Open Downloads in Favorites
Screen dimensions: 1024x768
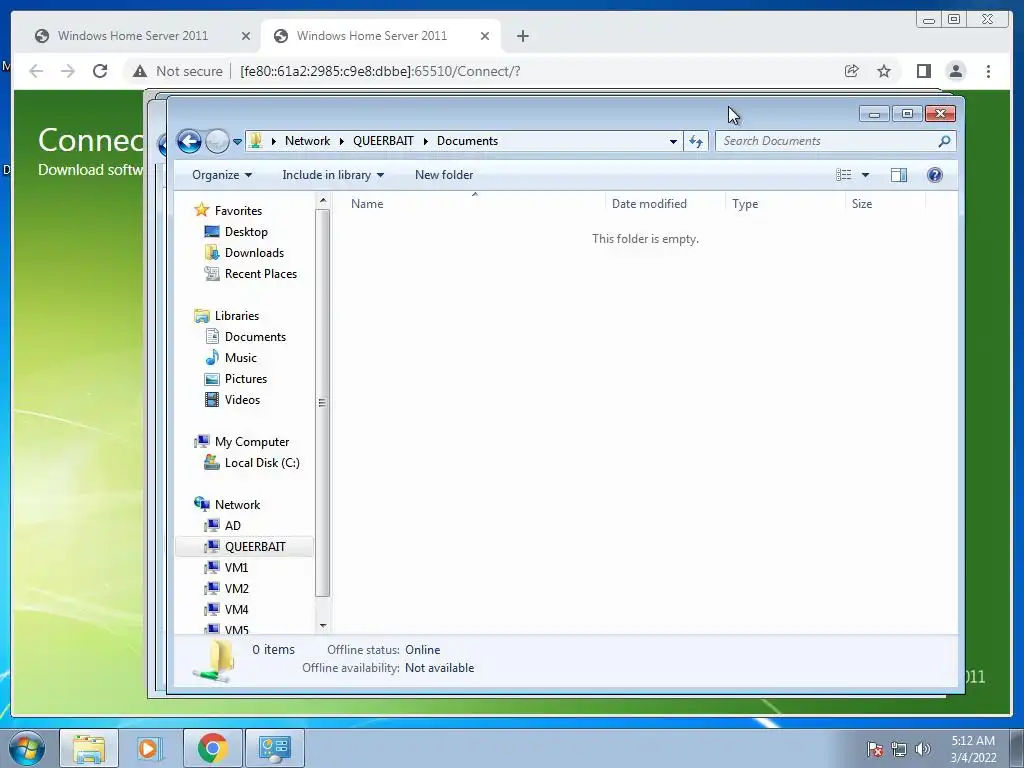(254, 253)
